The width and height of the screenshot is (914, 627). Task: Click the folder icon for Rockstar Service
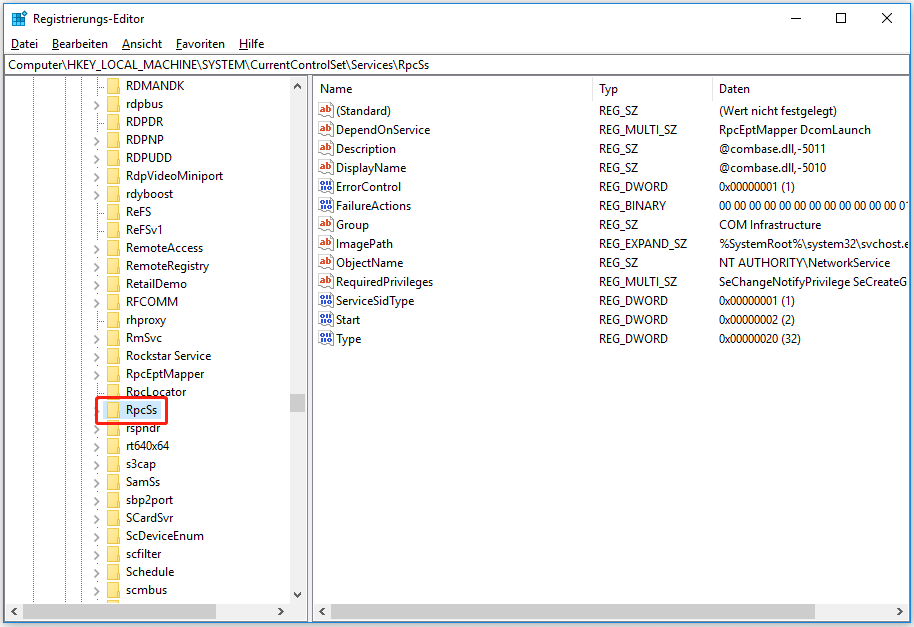pyautogui.click(x=113, y=356)
